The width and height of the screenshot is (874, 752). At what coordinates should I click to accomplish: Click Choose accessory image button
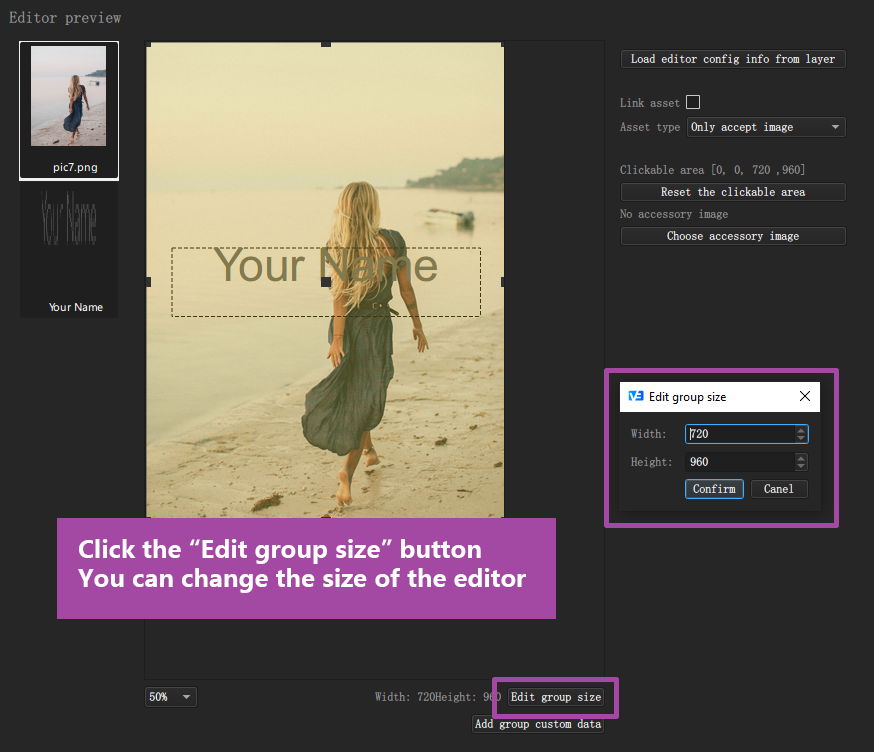click(733, 236)
